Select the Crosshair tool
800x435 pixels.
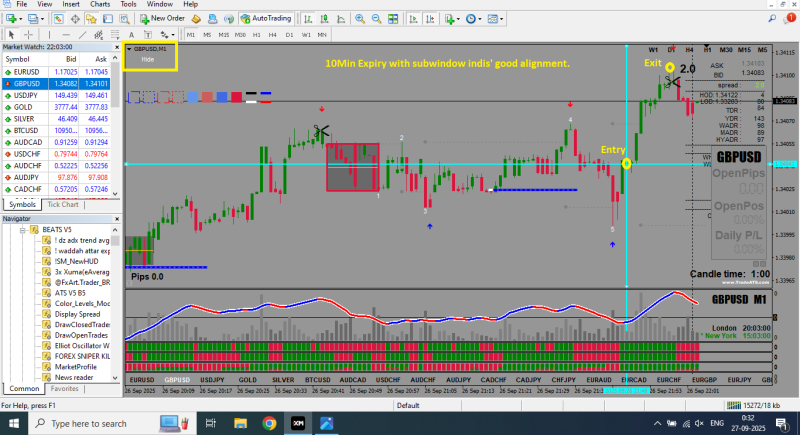29,35
